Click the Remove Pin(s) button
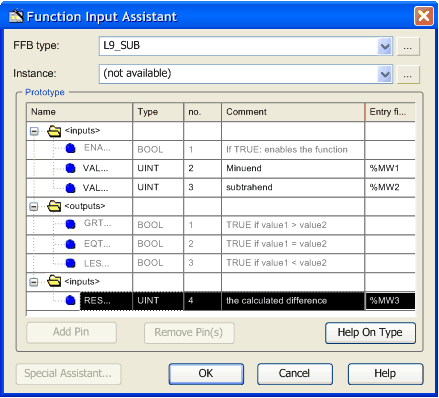Screen dimensions: 439x398 [x=189, y=333]
